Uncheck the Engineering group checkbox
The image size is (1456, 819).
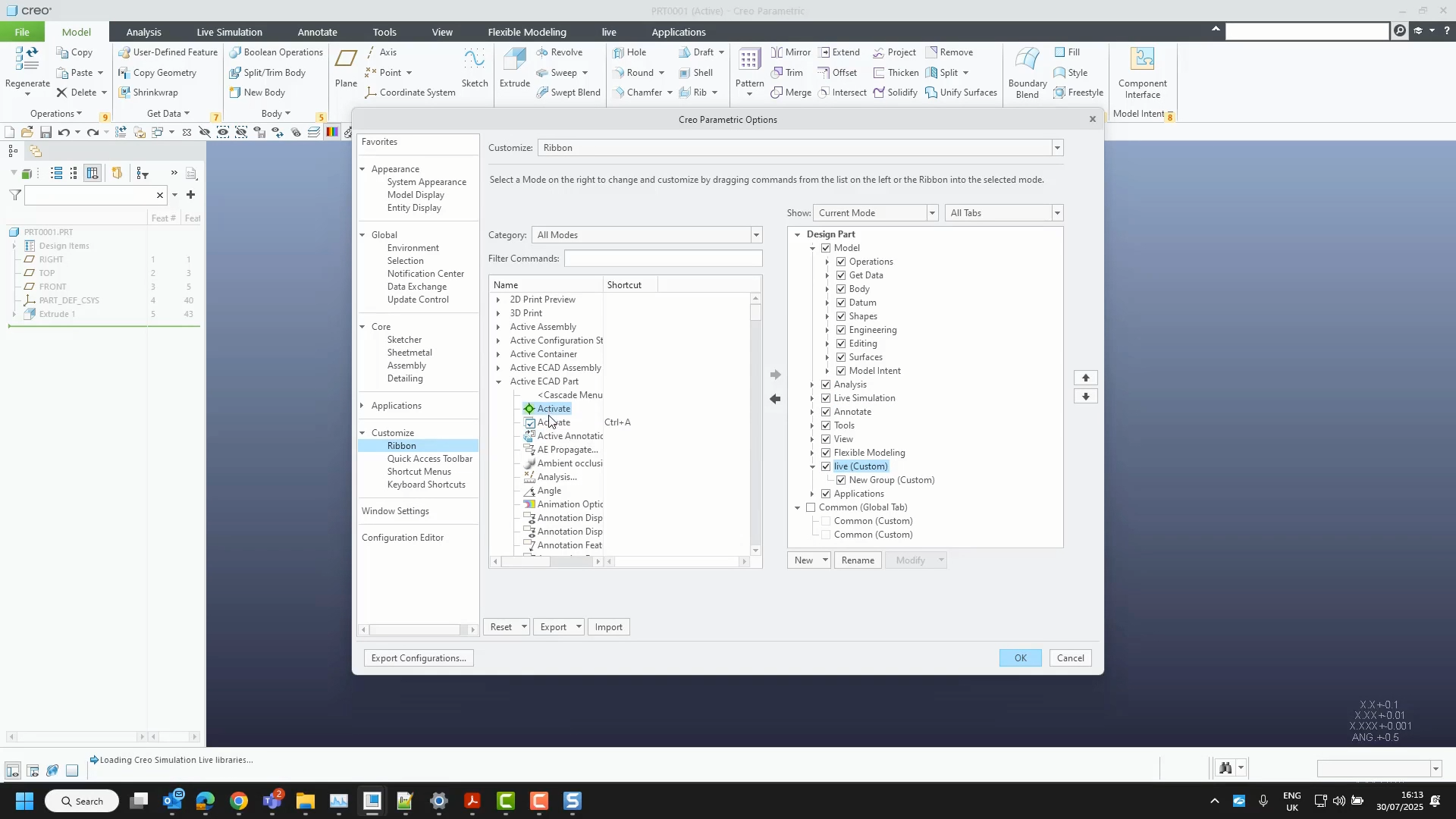point(841,330)
